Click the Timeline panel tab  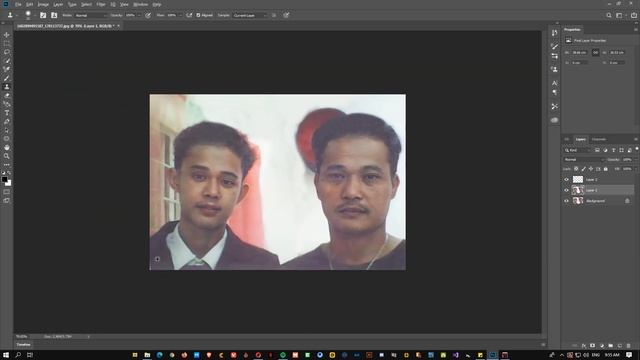coord(23,345)
